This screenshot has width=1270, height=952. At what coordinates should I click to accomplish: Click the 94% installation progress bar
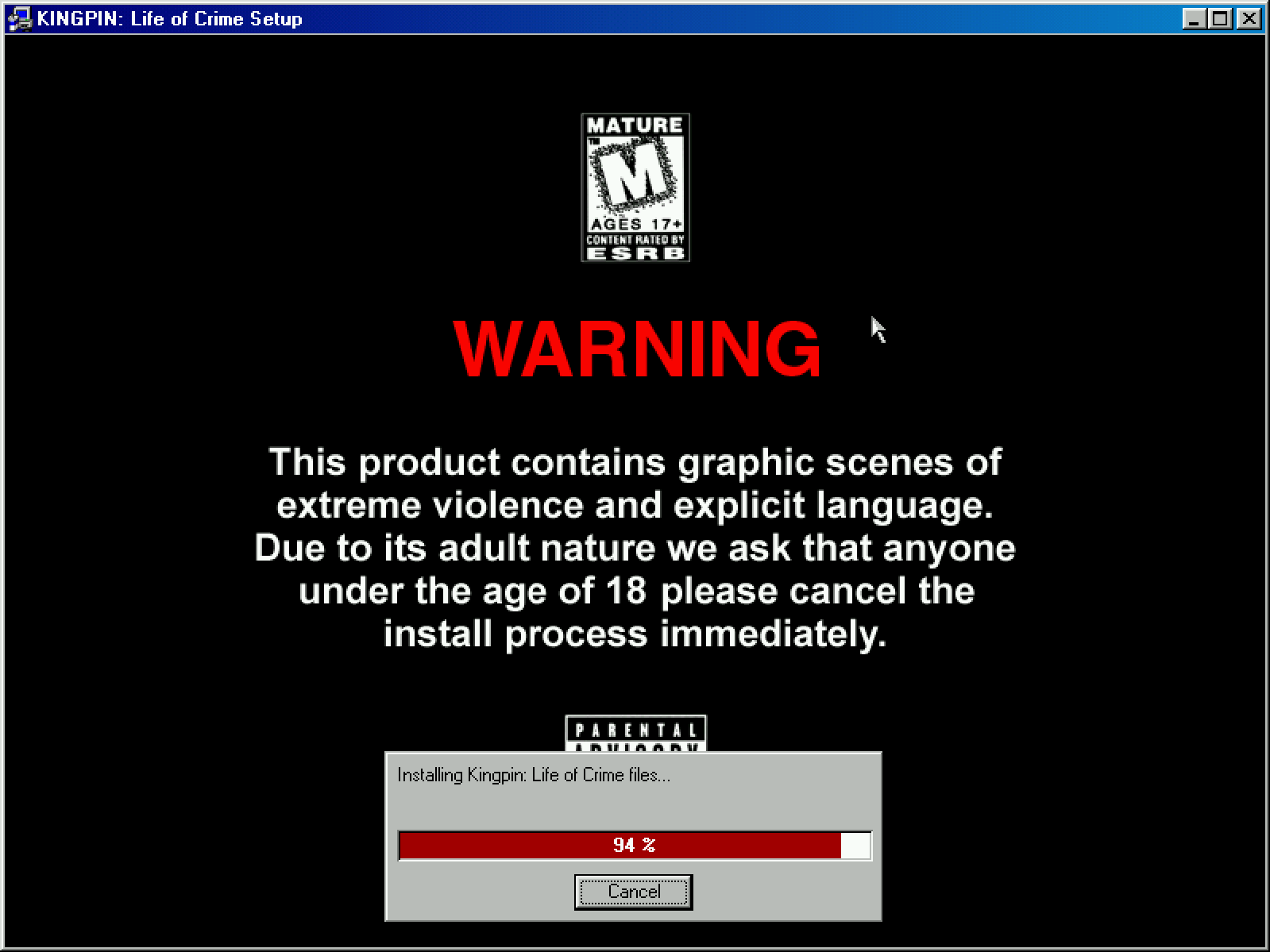[x=635, y=846]
